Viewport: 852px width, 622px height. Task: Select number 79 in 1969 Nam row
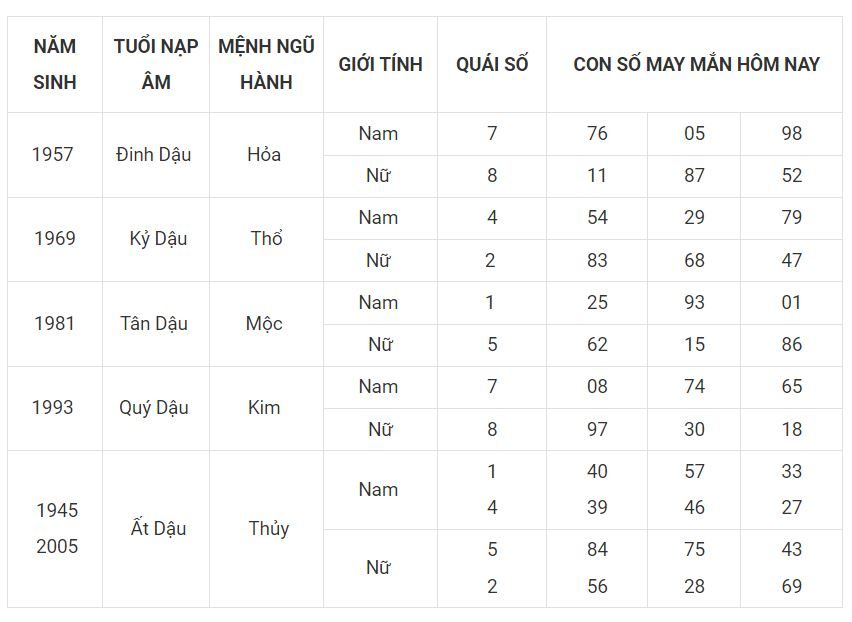pyautogui.click(x=792, y=218)
